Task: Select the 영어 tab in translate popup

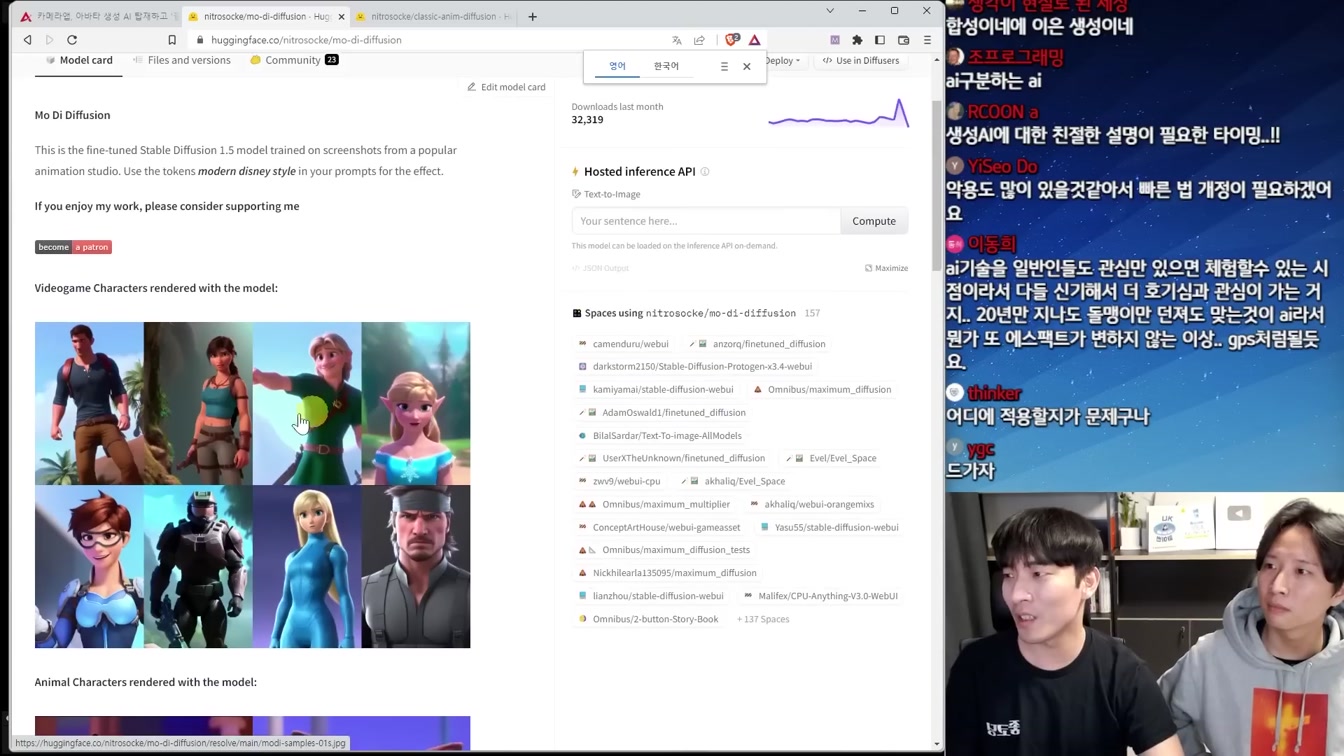Action: pos(617,66)
